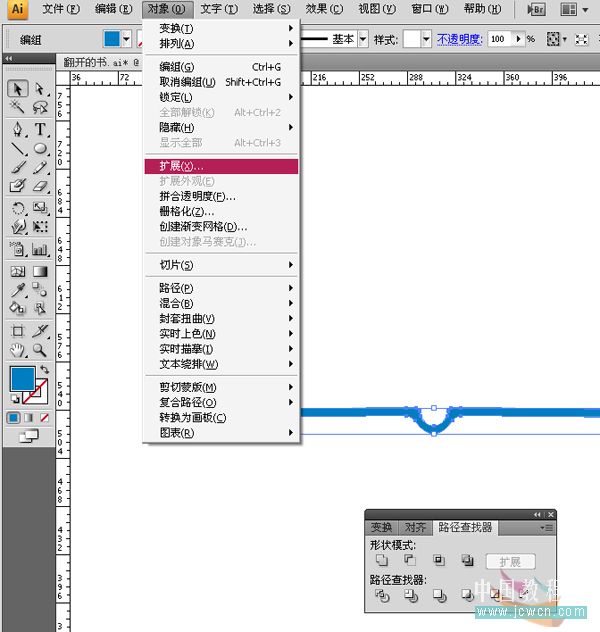Screen dimensions: 600x632
Task: Select the Rotate tool
Action: click(17, 208)
